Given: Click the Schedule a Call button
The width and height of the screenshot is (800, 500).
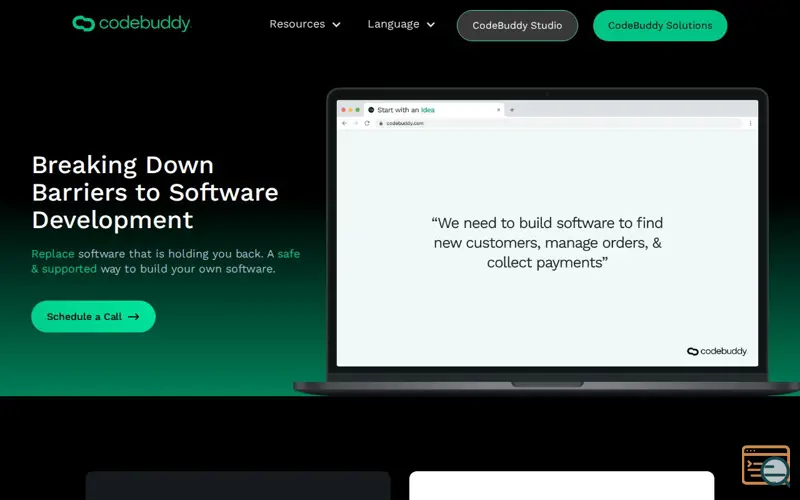Looking at the screenshot, I should tap(93, 316).
